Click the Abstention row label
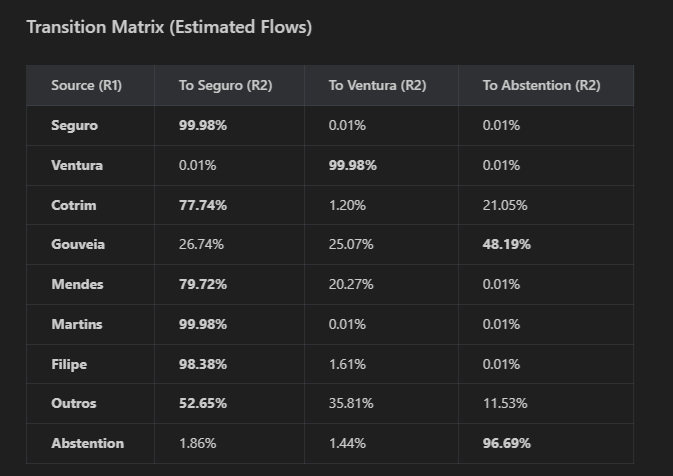This screenshot has height=476, width=673. (88, 443)
